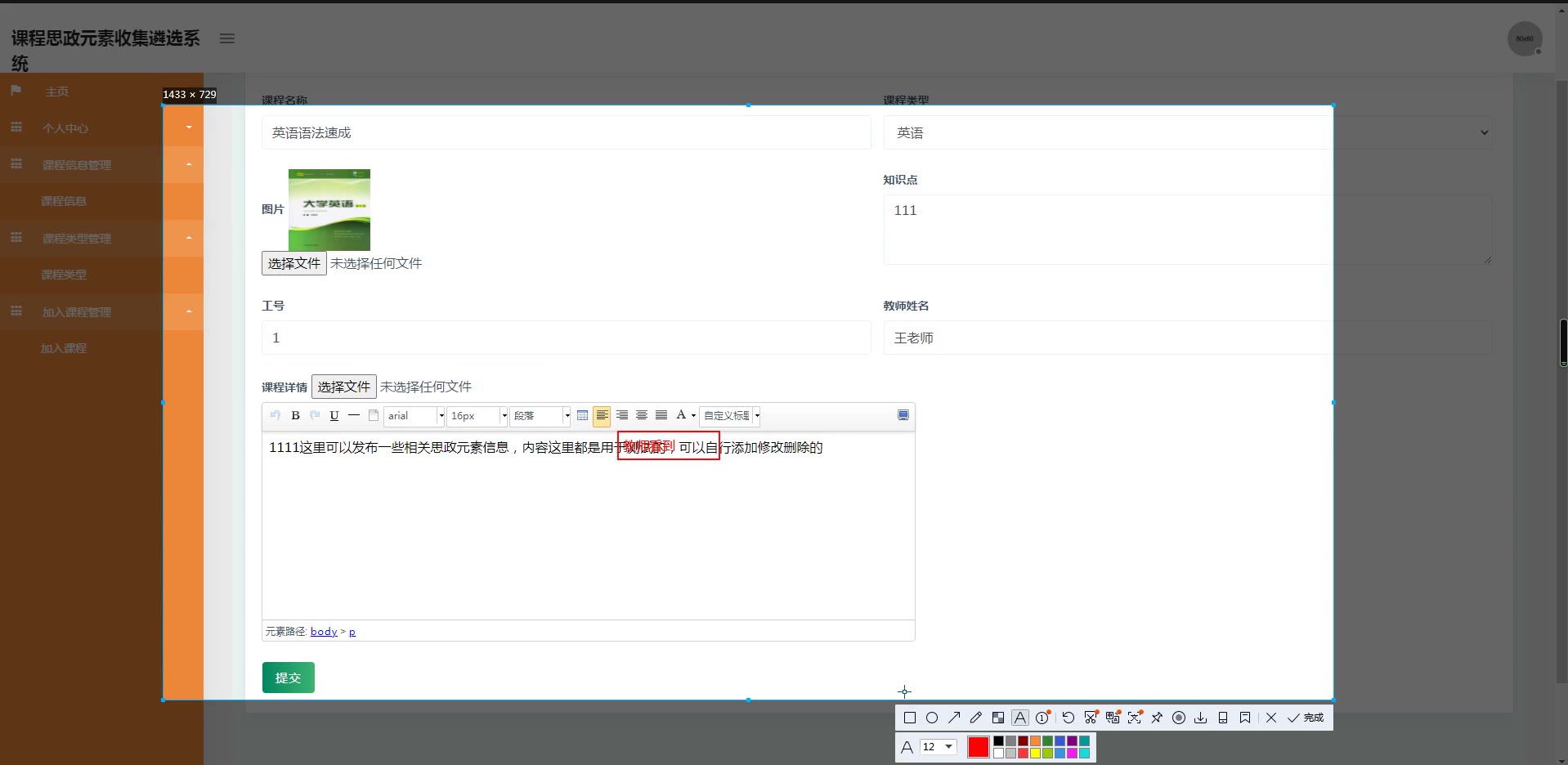Open the arial font family dropdown
Image resolution: width=1568 pixels, height=765 pixels.
(x=414, y=415)
